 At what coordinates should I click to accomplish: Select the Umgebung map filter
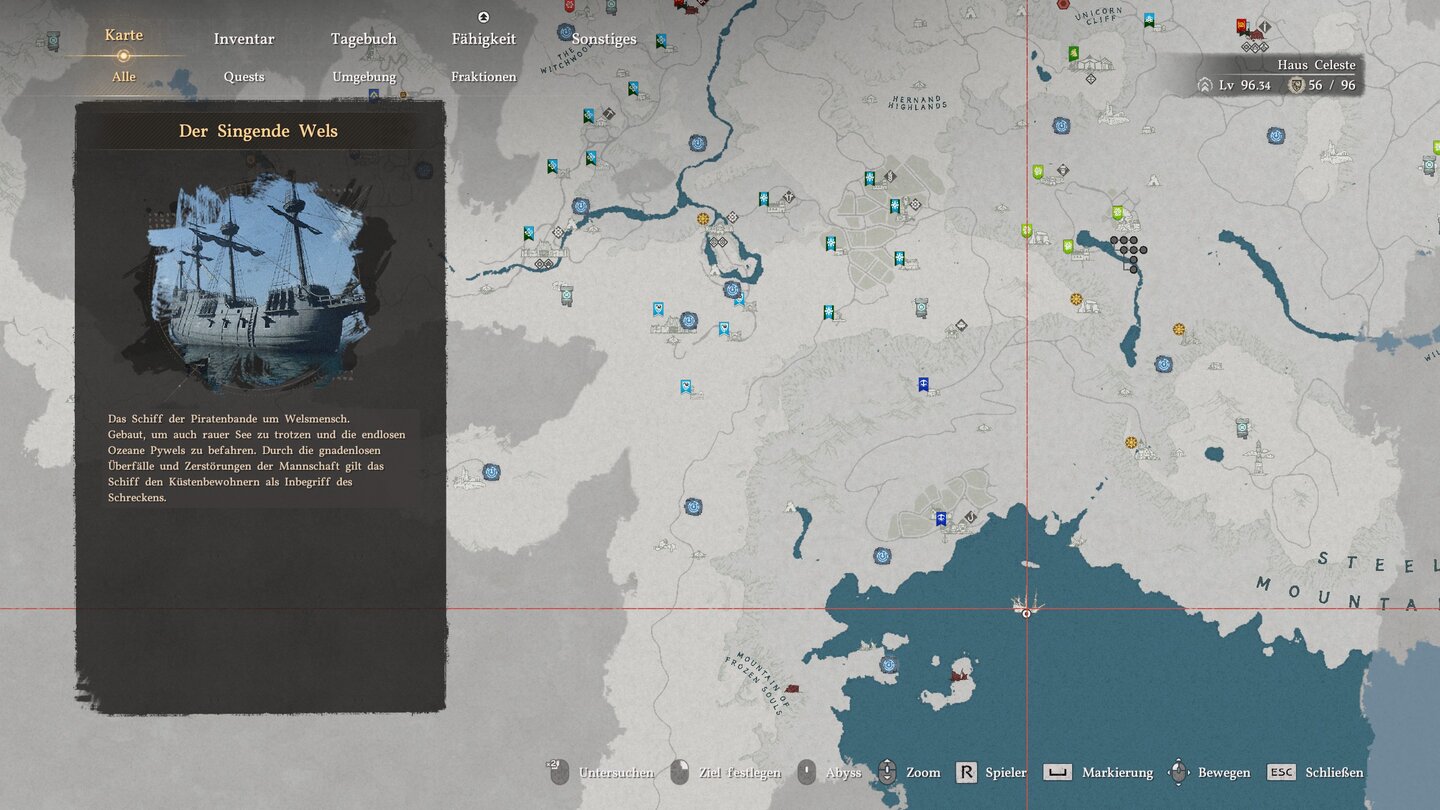point(364,77)
